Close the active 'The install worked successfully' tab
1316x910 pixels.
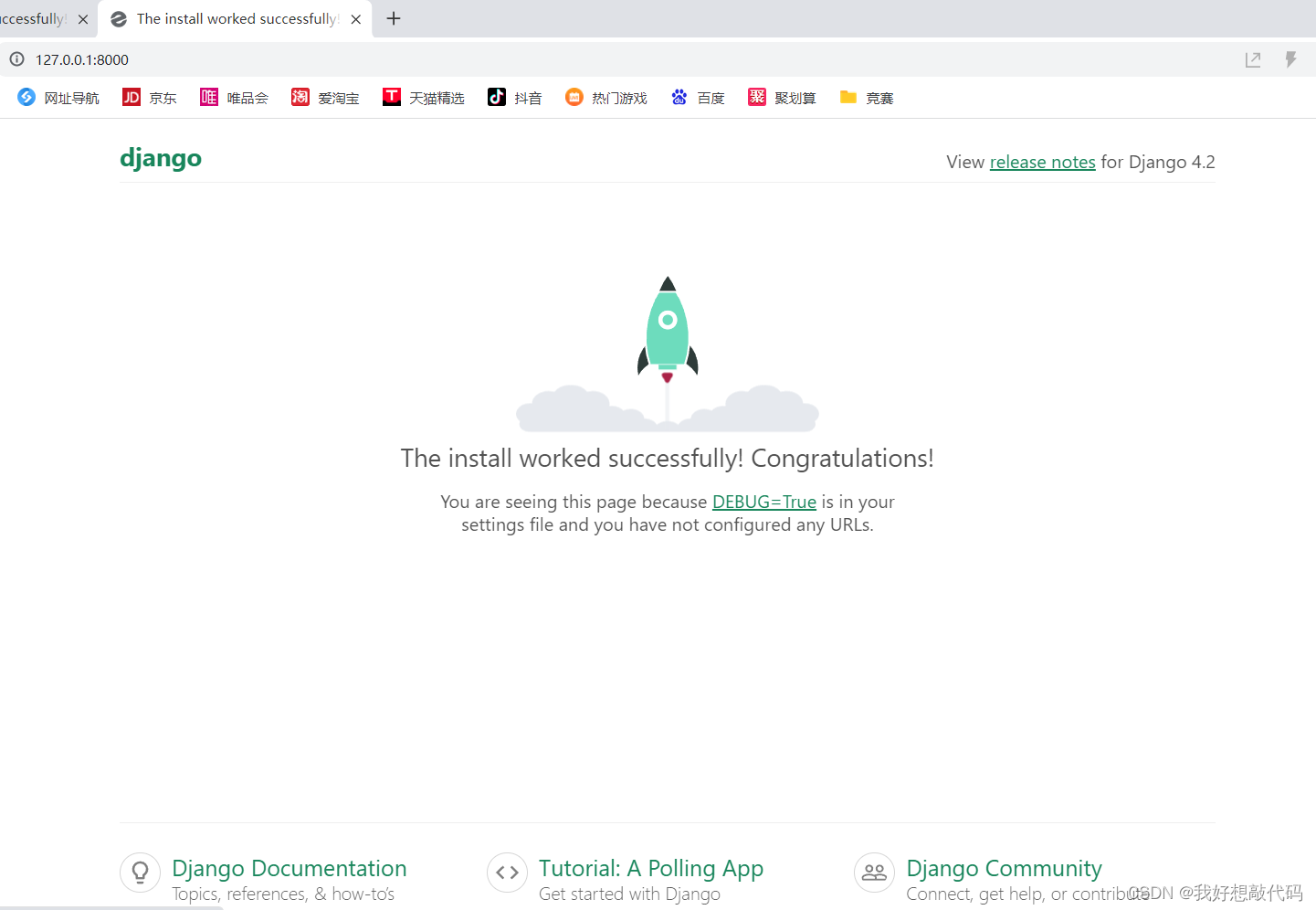(x=356, y=19)
